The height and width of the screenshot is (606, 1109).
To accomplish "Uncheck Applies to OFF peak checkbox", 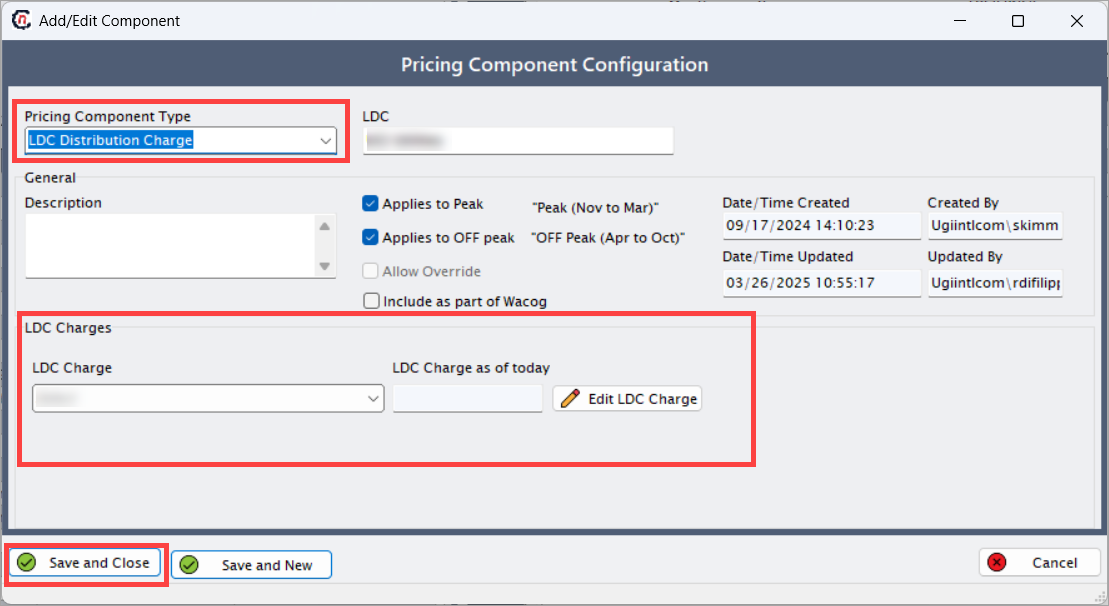I will [x=370, y=238].
